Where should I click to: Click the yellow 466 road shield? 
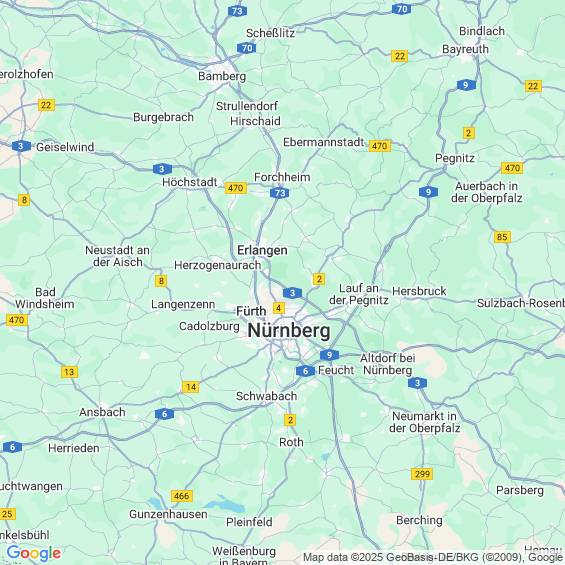[182, 496]
